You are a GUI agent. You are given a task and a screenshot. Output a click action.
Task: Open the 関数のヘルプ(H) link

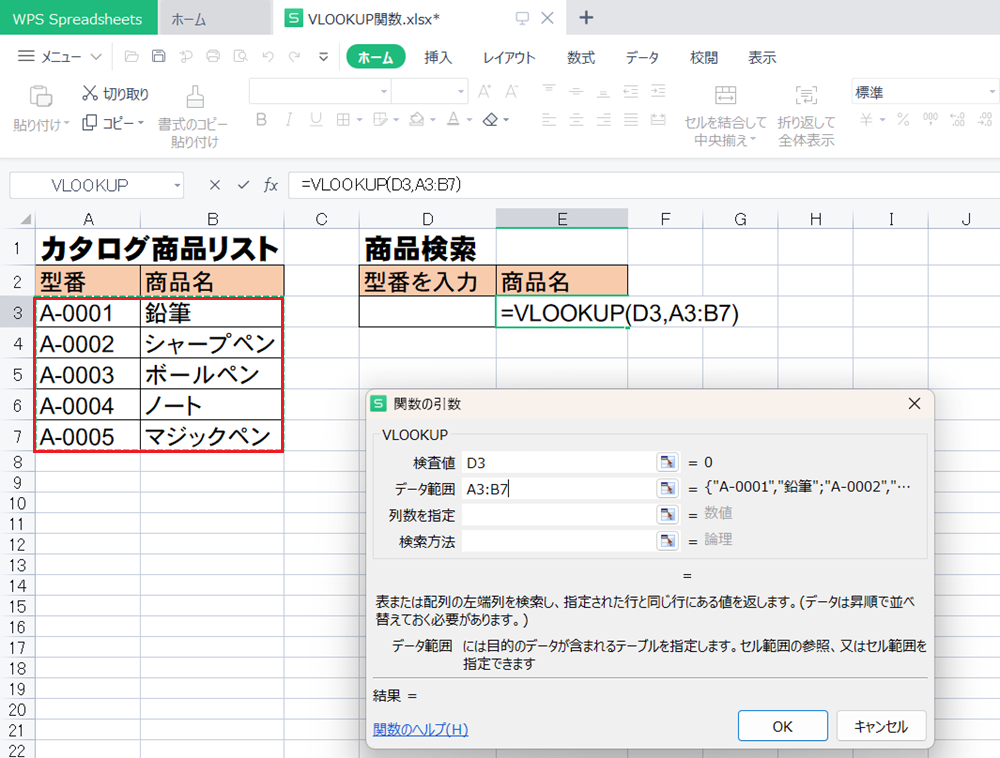pyautogui.click(x=420, y=729)
